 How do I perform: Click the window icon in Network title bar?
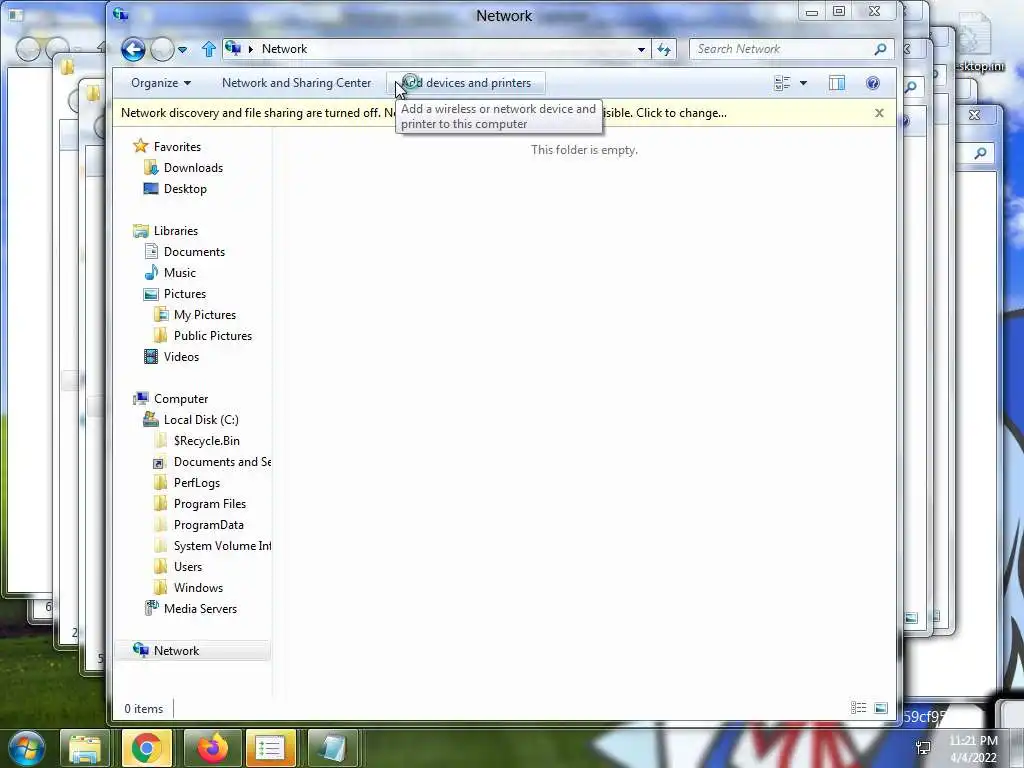coord(121,14)
